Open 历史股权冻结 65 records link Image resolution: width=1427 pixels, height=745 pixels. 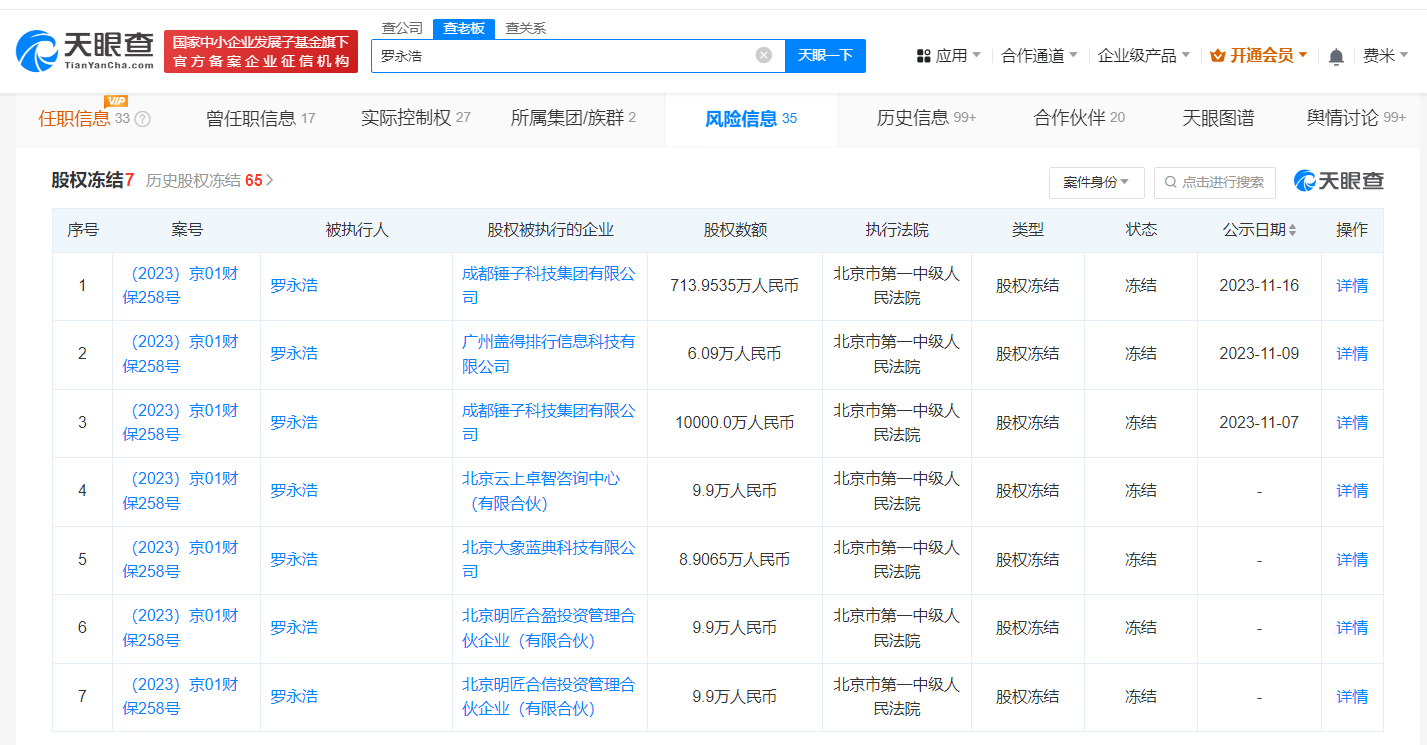(x=209, y=181)
